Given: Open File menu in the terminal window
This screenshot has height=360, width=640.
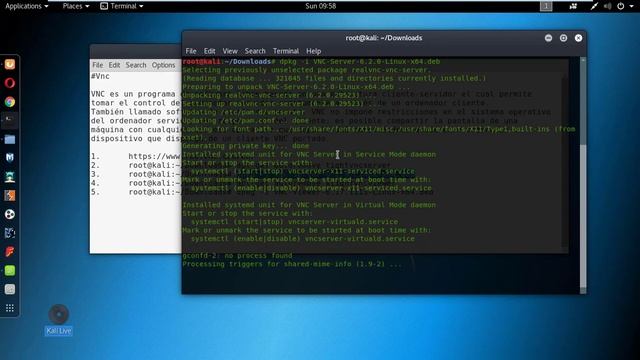Looking at the screenshot, I should pos(191,51).
